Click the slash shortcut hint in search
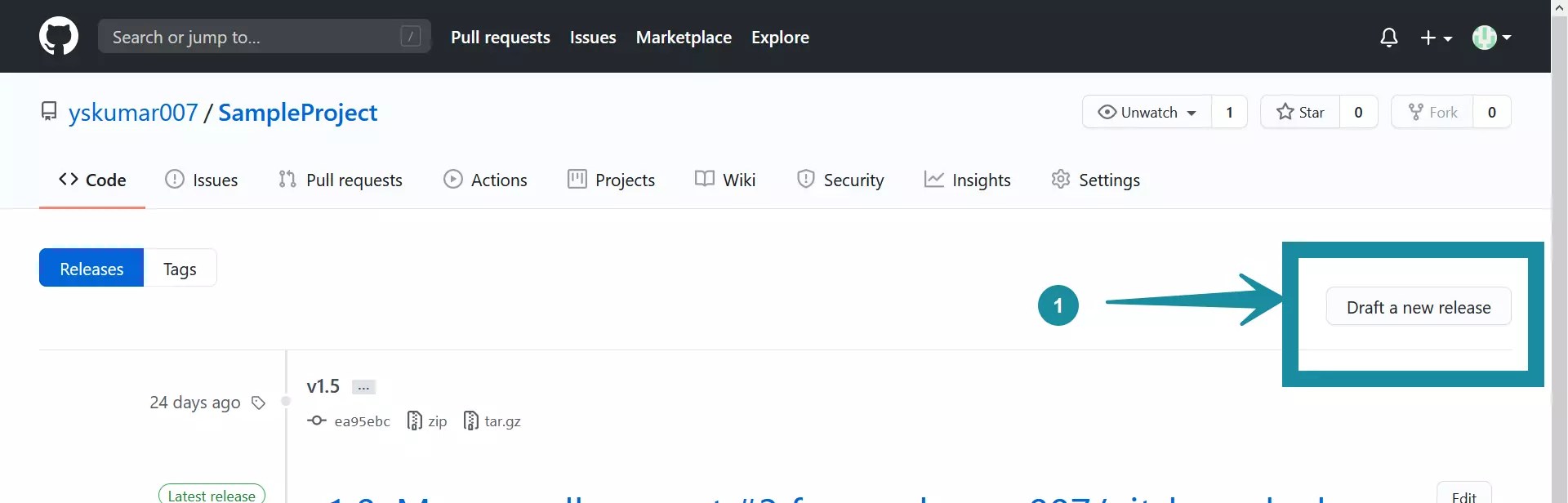Screen dimensions: 1568x503 pyautogui.click(x=411, y=37)
